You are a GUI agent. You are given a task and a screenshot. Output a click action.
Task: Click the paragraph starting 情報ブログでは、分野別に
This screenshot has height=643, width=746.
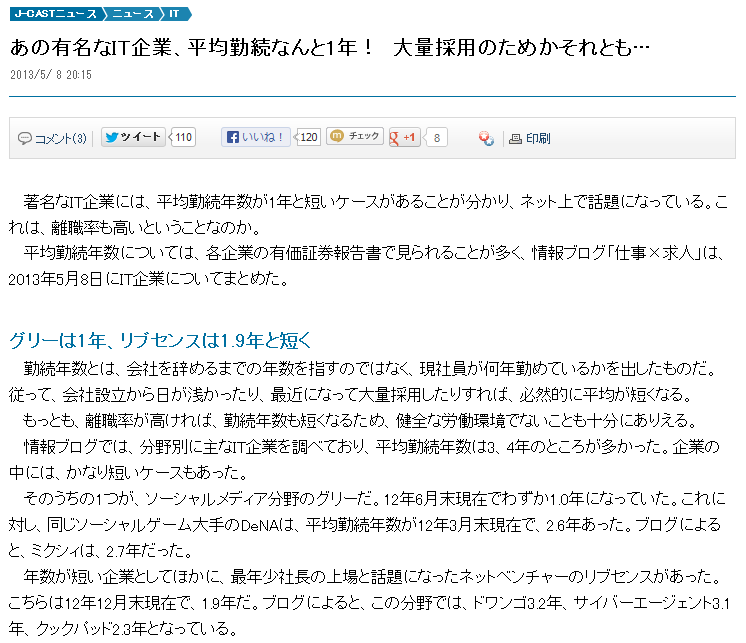coord(364,459)
